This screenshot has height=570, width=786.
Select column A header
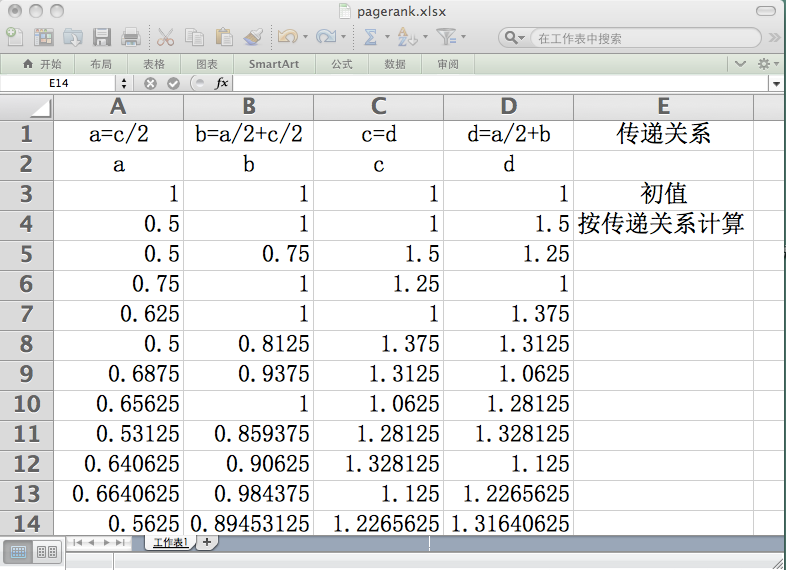point(118,107)
